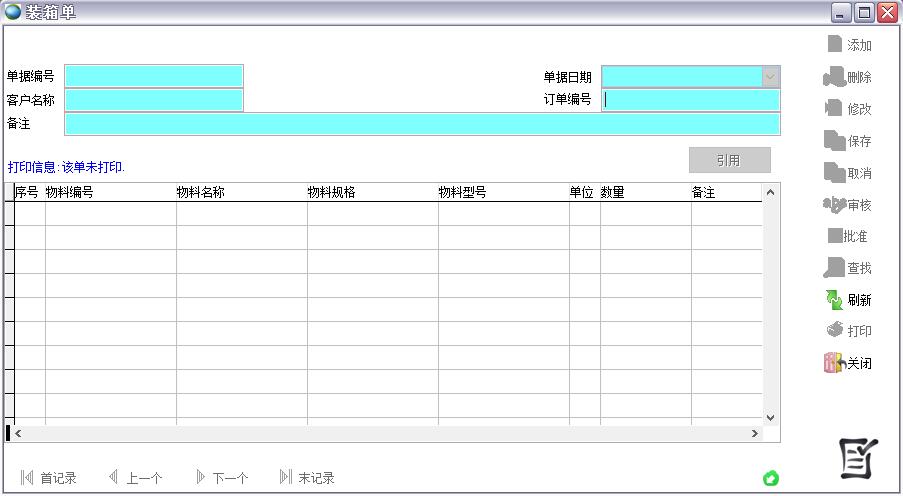Click the table's vertical scrollbar down arrow
This screenshot has height=496, width=903.
click(x=770, y=417)
